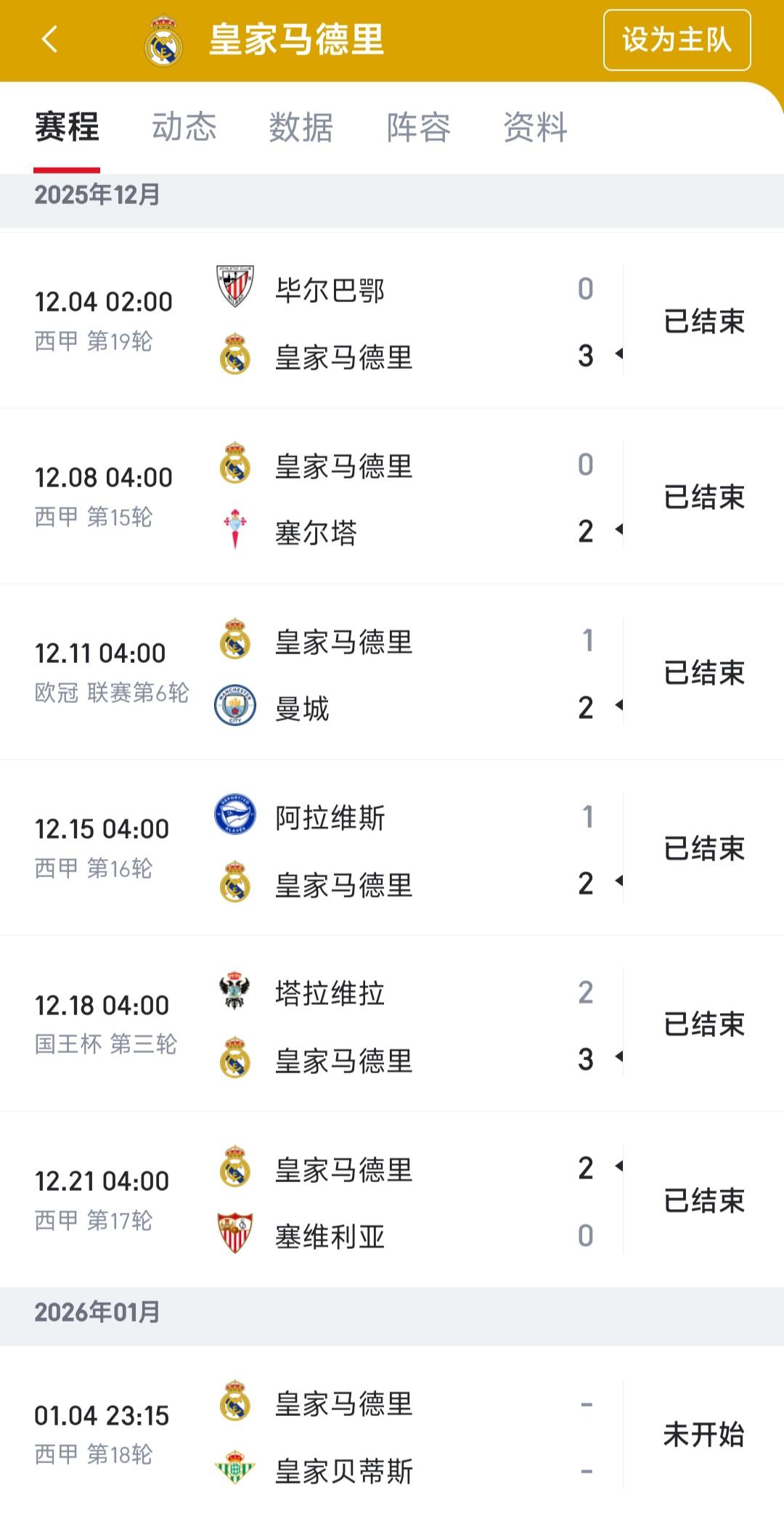784x1514 pixels.
Task: Tap the Sevilla (塞维利亚) club crest
Action: (x=235, y=1233)
